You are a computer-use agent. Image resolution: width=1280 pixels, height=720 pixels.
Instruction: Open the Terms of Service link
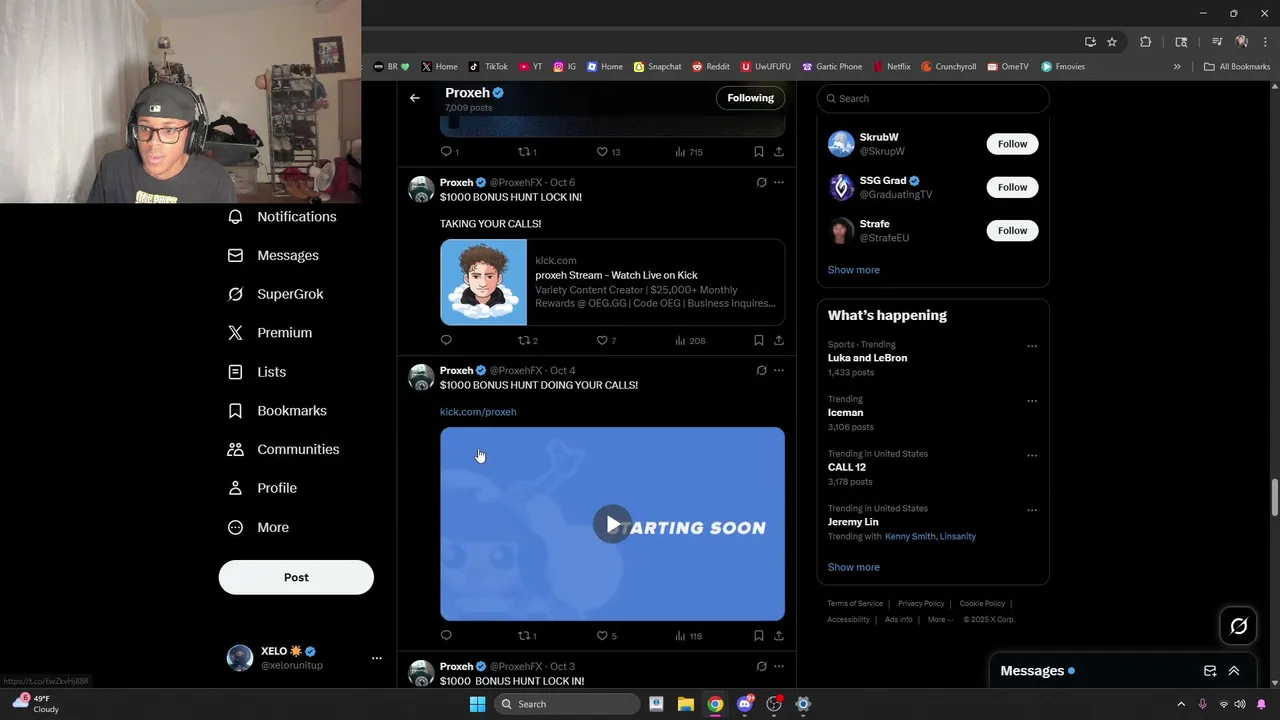click(x=855, y=604)
